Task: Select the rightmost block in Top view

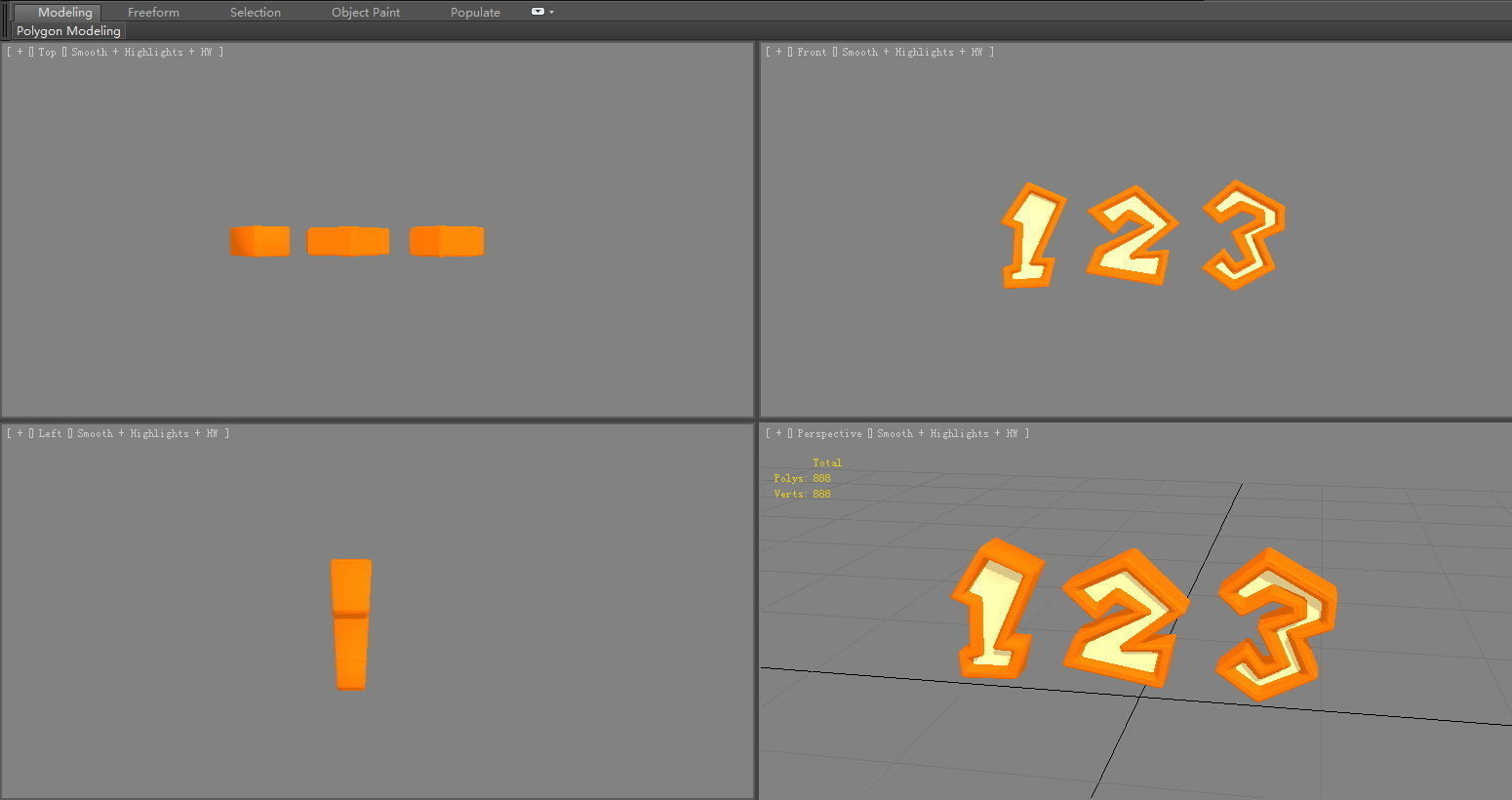Action: [x=447, y=241]
